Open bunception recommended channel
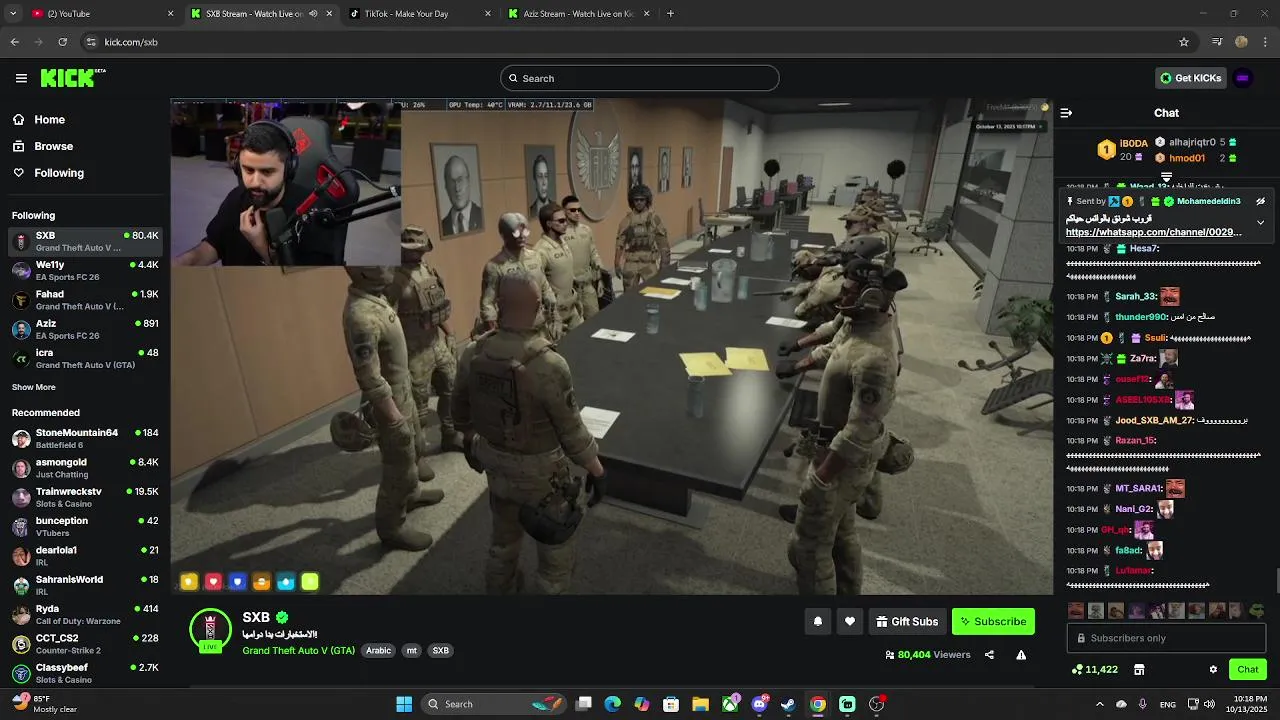Viewport: 1280px width, 720px height. (85, 526)
